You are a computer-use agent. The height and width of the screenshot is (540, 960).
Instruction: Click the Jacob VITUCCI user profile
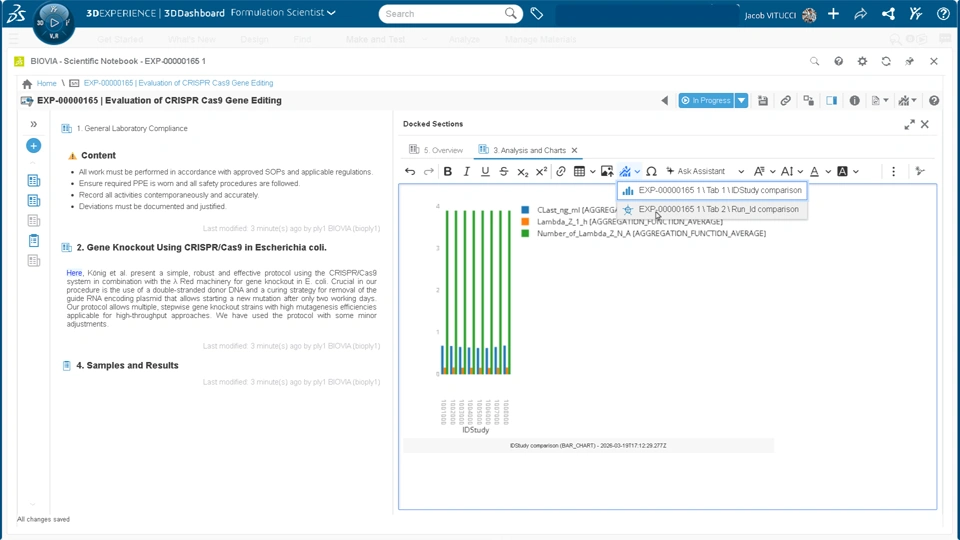coord(781,15)
